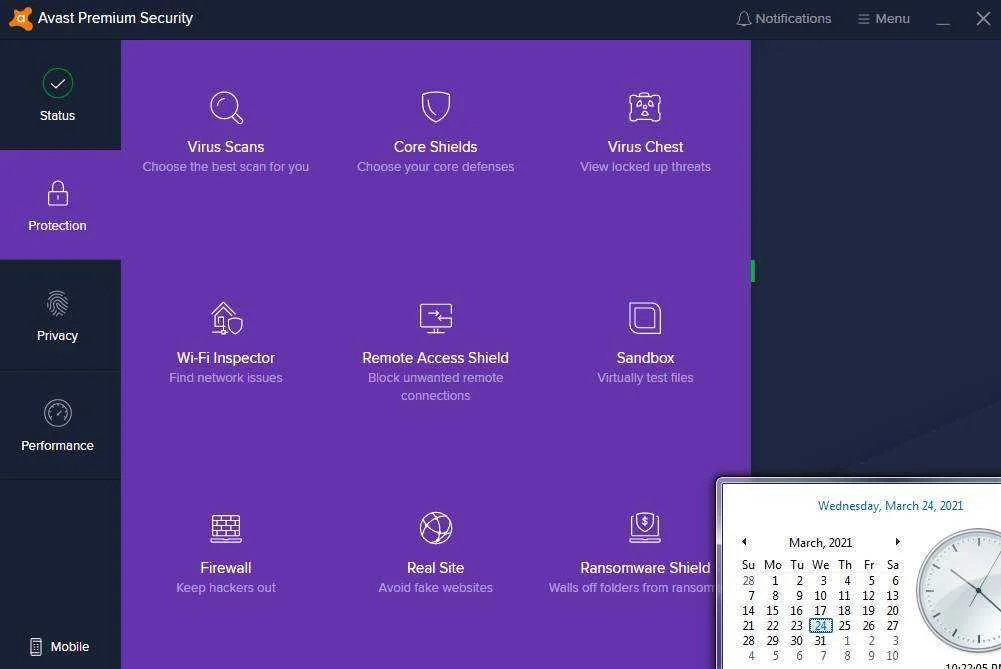The image size is (1001, 669).
Task: Click the Virus Scans title text
Action: tap(226, 147)
